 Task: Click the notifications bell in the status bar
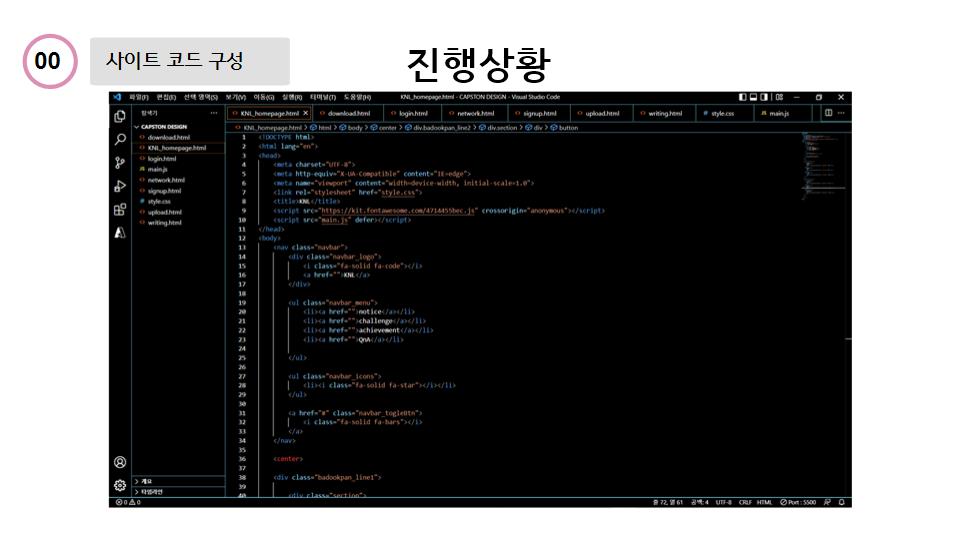[x=841, y=502]
